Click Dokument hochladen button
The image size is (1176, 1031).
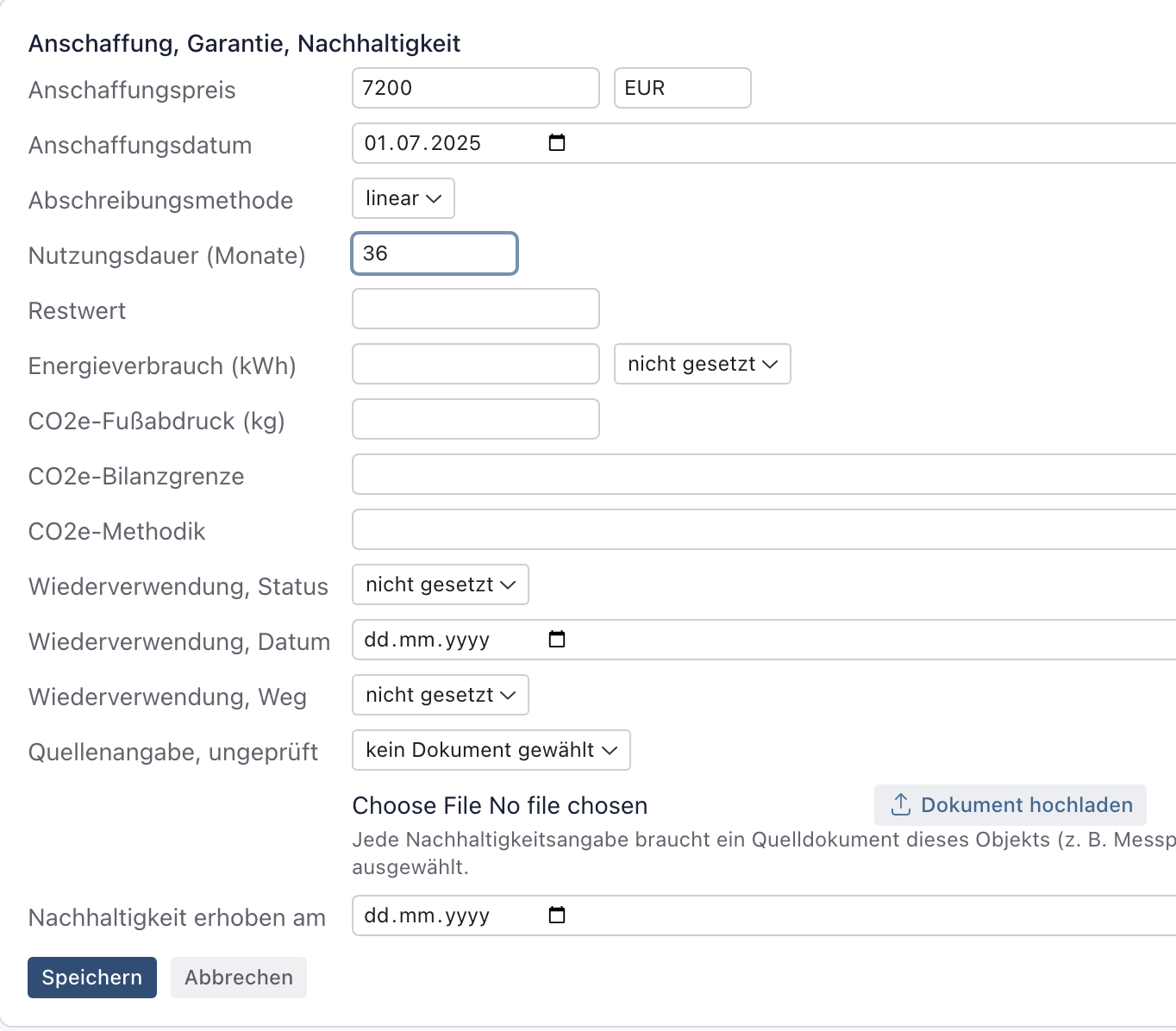(1010, 805)
